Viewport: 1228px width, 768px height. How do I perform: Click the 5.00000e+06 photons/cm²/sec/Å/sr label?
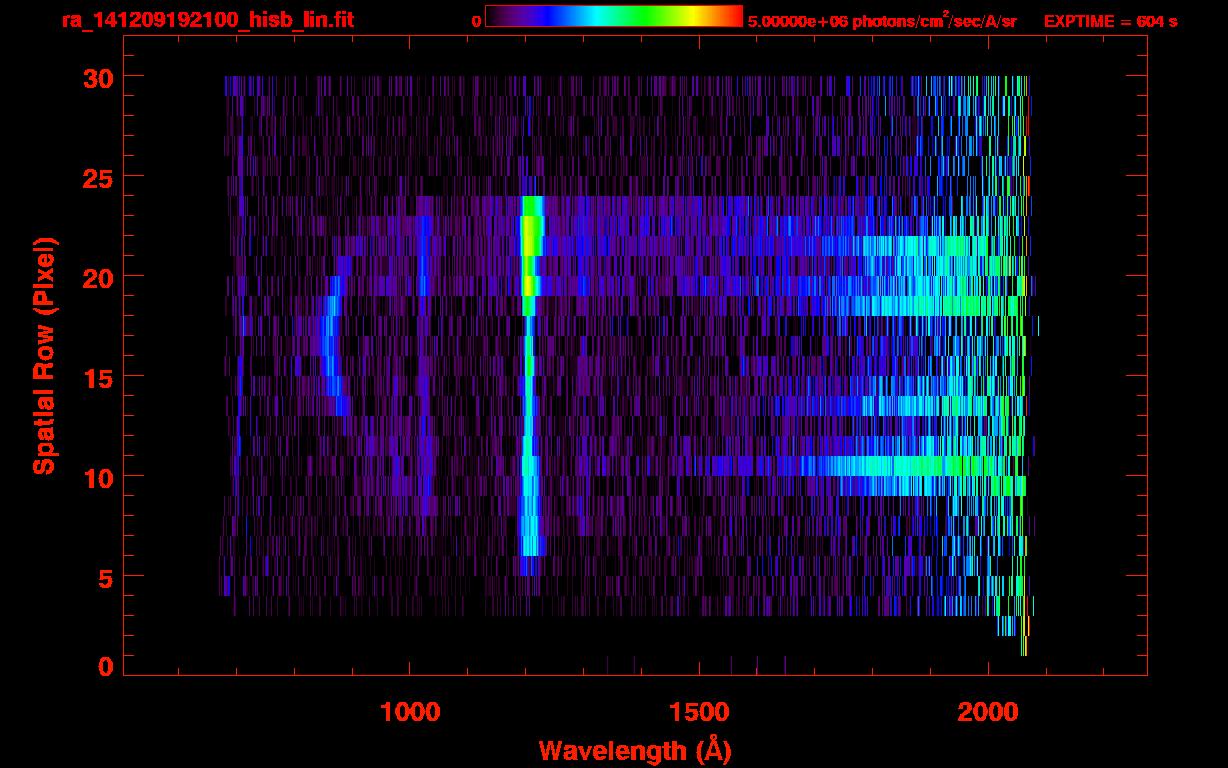(882, 20)
